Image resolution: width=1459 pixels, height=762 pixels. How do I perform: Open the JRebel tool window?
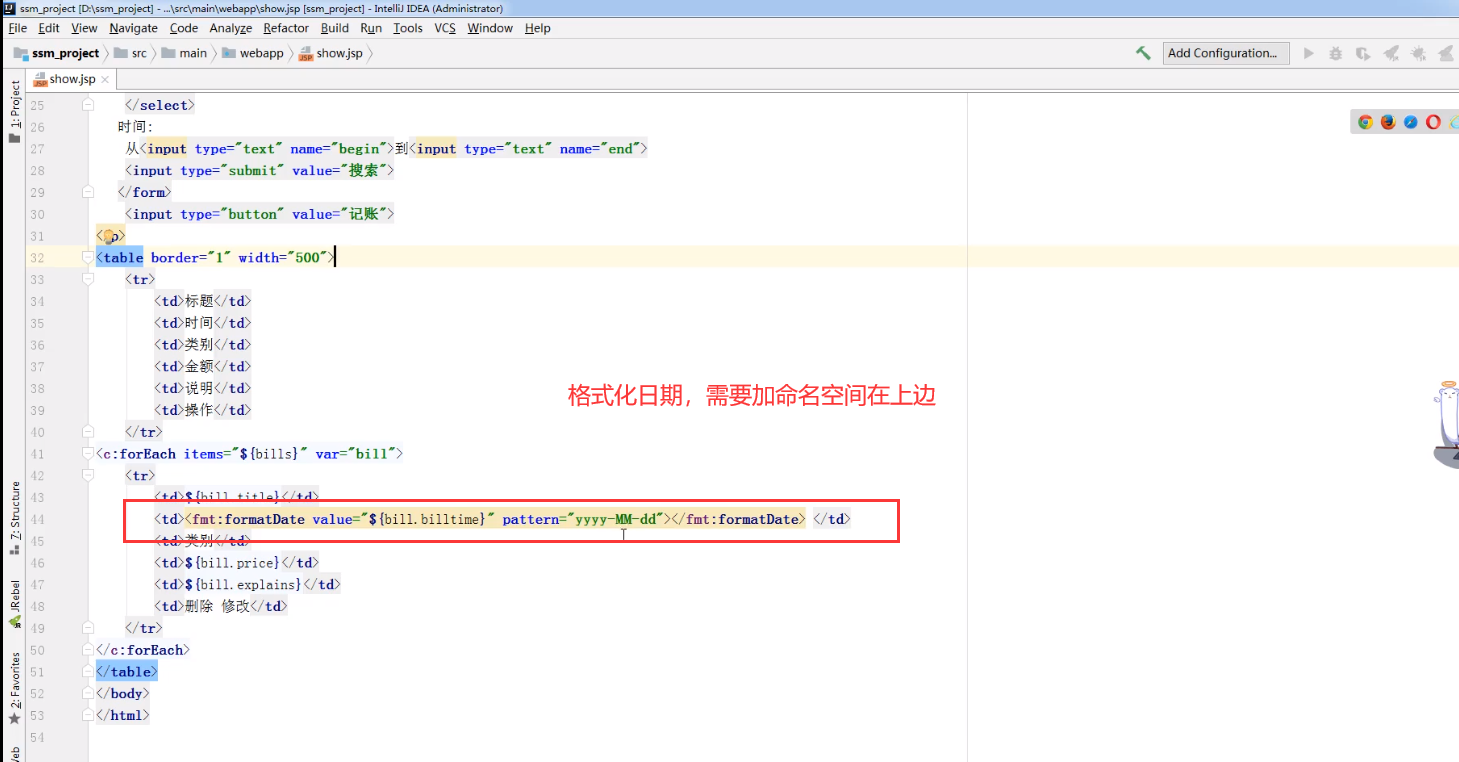tap(14, 604)
